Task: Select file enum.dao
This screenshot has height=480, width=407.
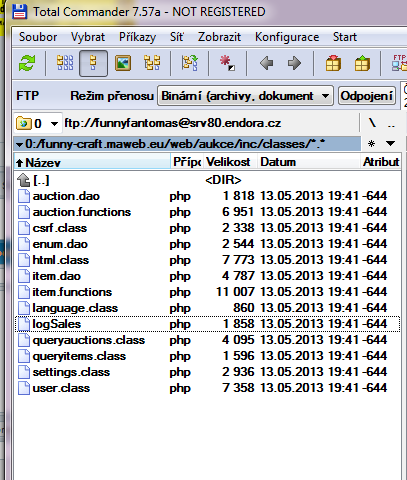Action: pos(207,244)
